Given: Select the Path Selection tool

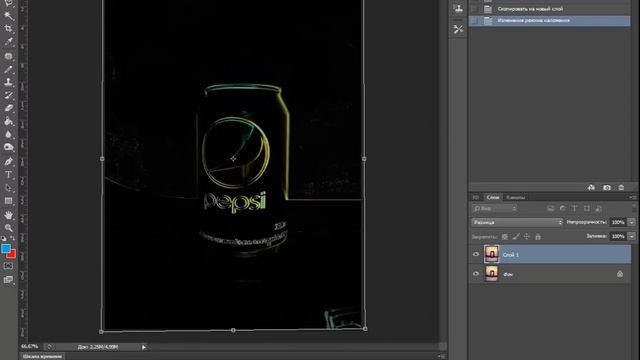Looking at the screenshot, I should (8, 188).
